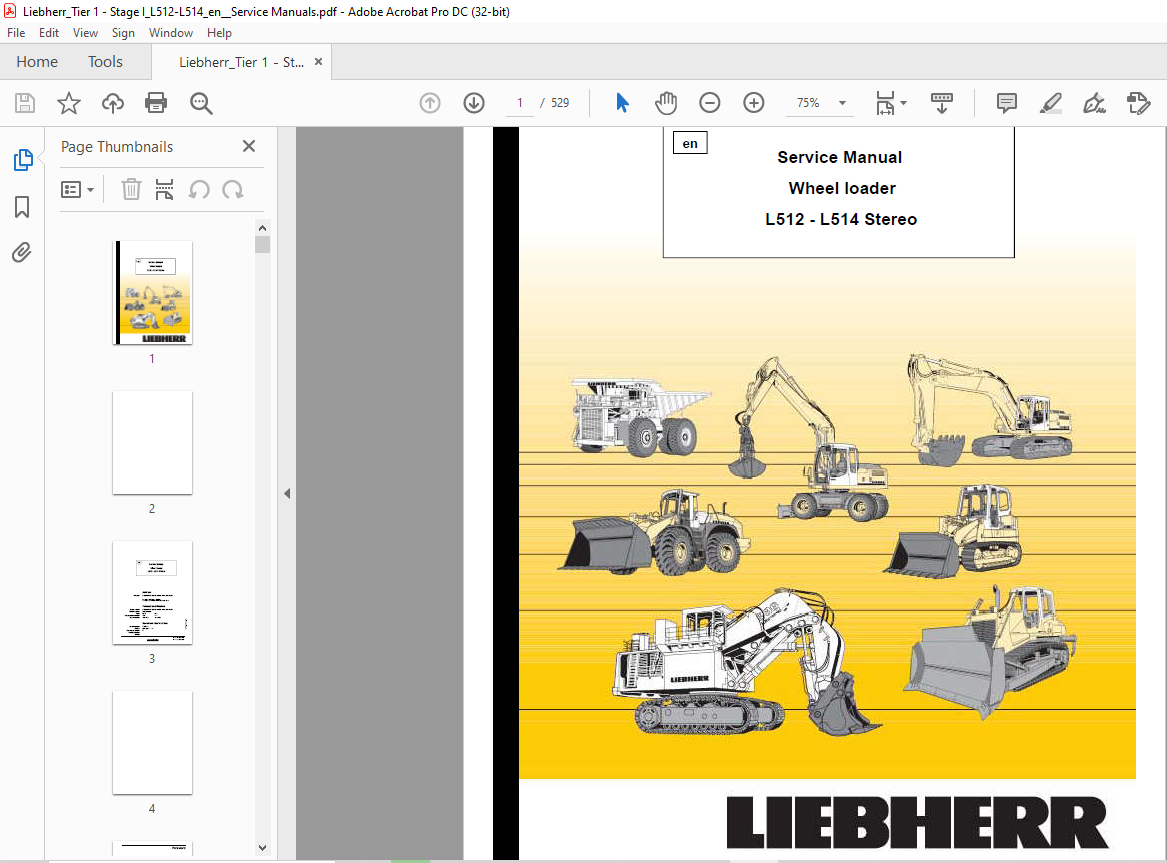Open fit page options icon

pyautogui.click(x=885, y=103)
